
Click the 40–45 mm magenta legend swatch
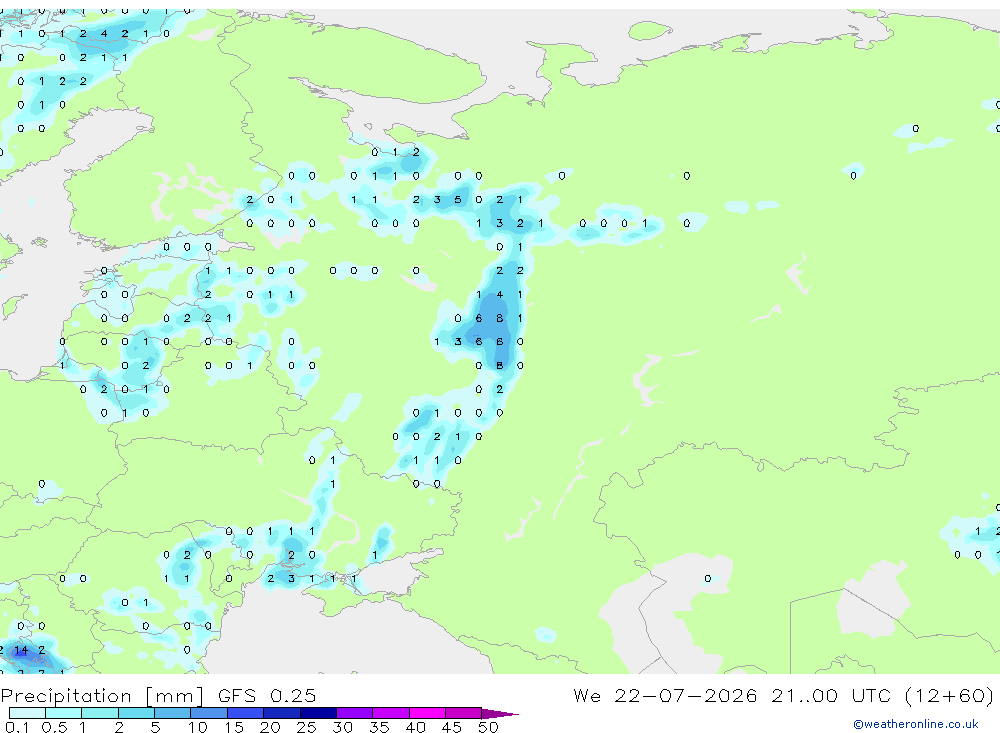click(x=427, y=713)
